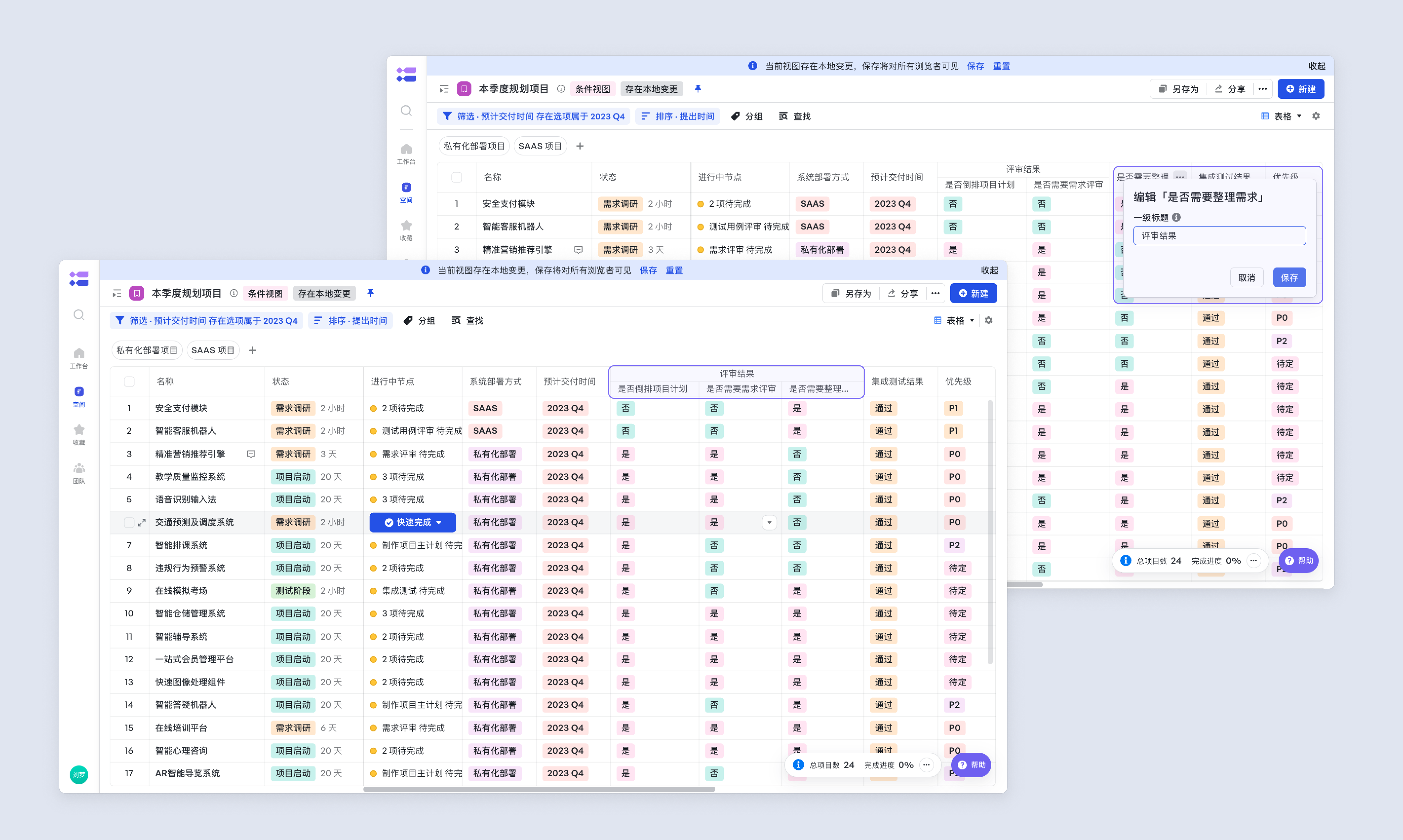Viewport: 1403px width, 840px height.
Task: Open 空间 in front window sidebar
Action: pyautogui.click(x=79, y=397)
